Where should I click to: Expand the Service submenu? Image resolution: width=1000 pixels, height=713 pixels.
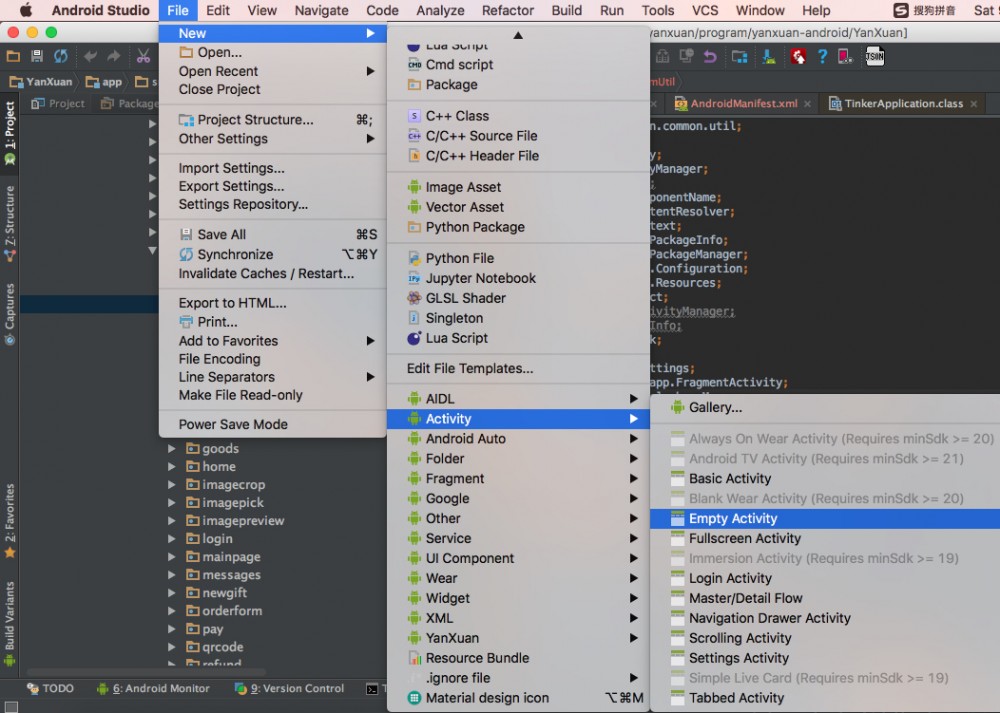point(518,538)
